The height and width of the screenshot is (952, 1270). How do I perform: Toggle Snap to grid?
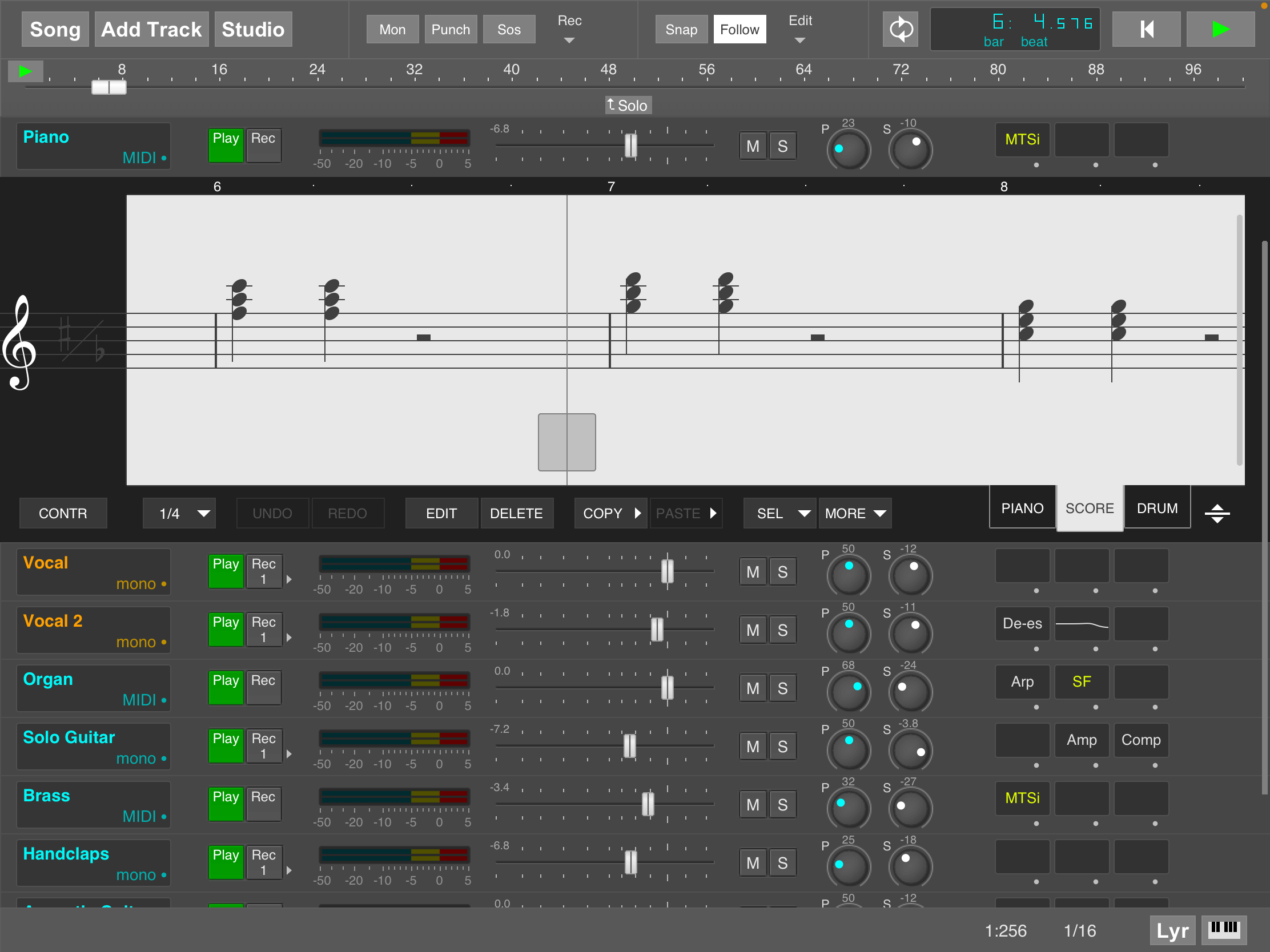(681, 29)
